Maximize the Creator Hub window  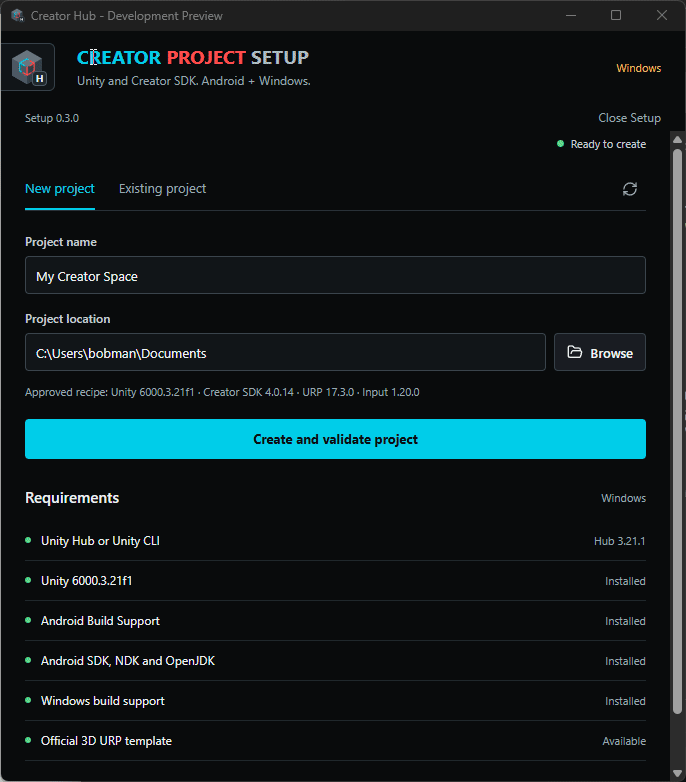pyautogui.click(x=616, y=15)
